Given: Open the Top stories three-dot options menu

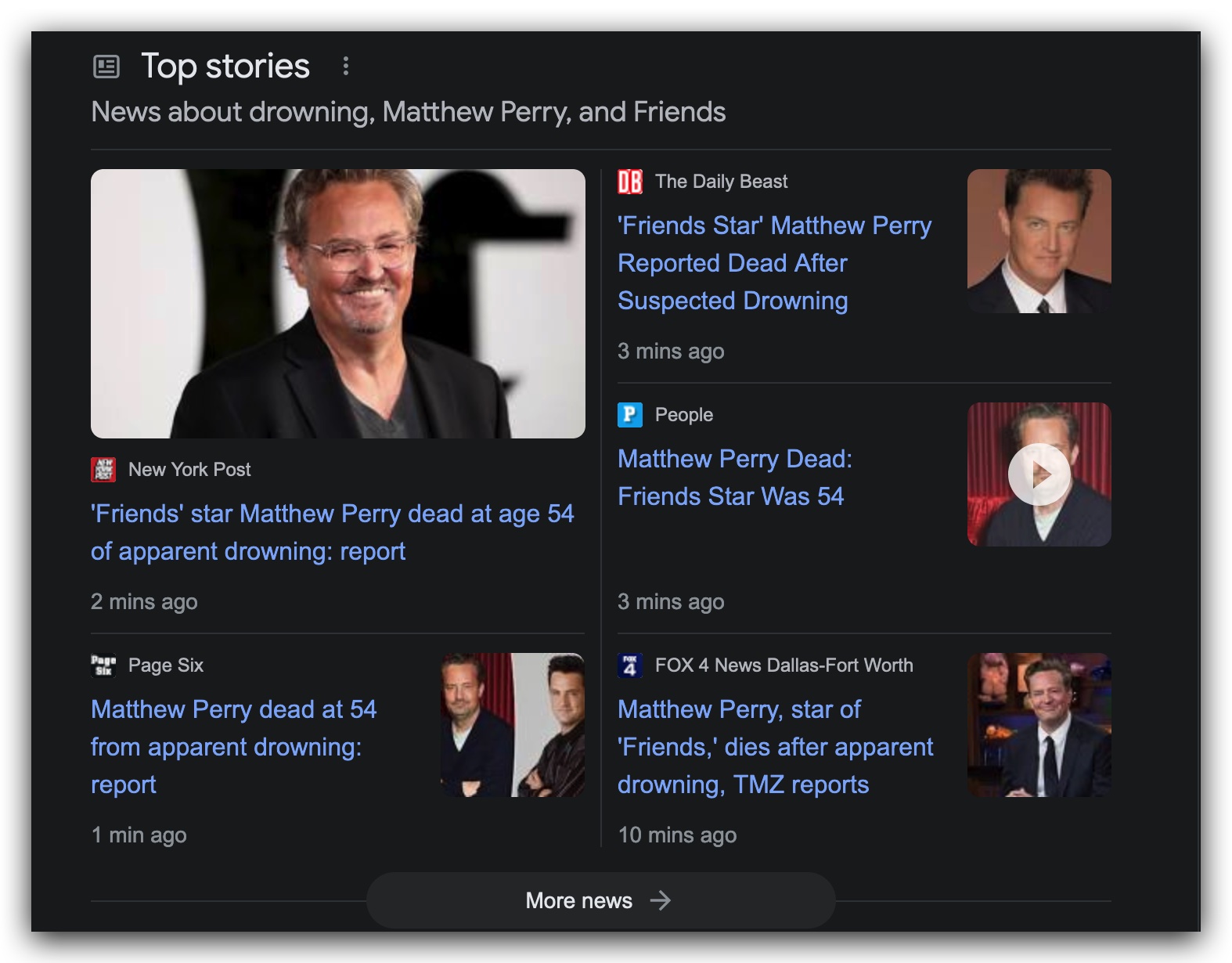Looking at the screenshot, I should click(345, 66).
